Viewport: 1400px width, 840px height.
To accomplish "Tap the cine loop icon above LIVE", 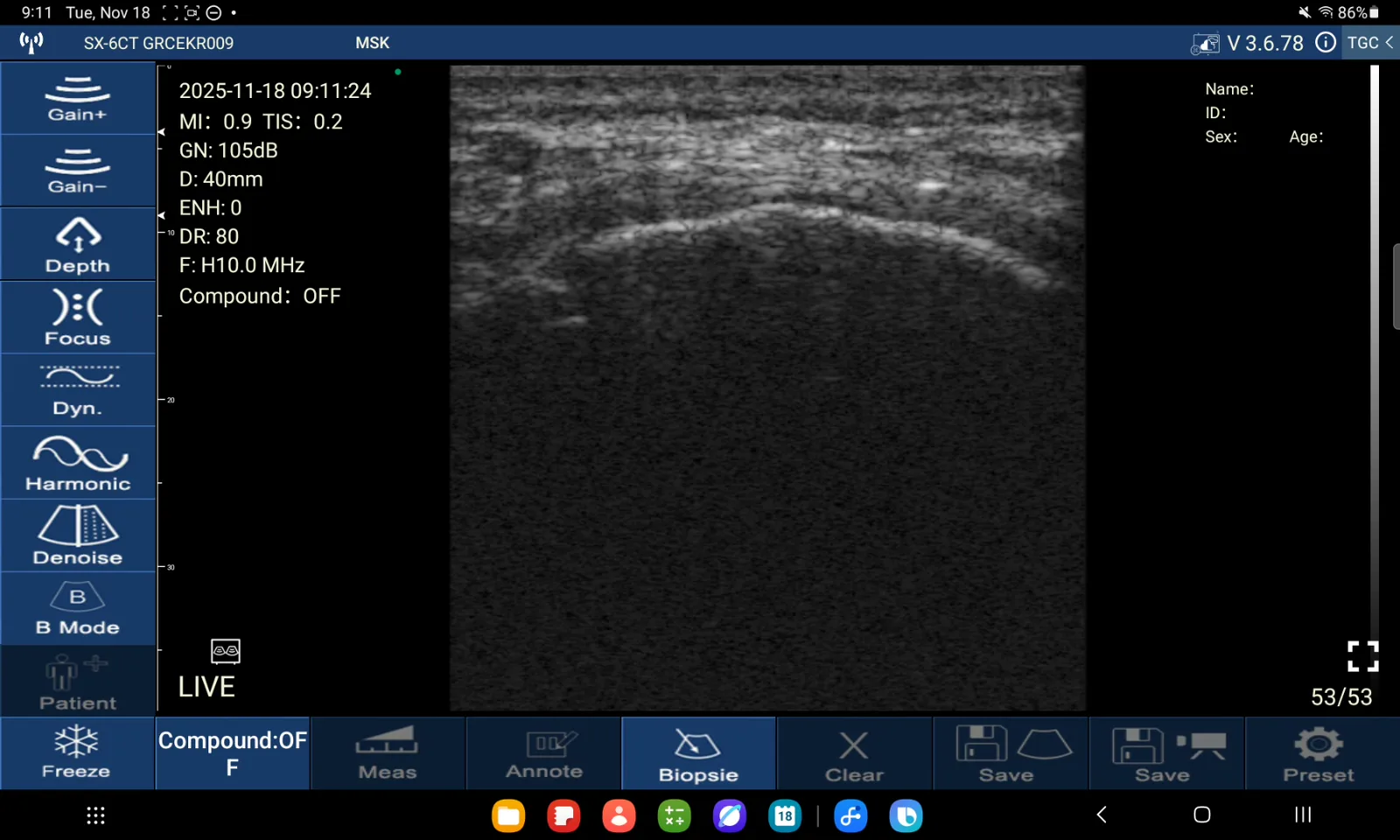I will pyautogui.click(x=226, y=651).
